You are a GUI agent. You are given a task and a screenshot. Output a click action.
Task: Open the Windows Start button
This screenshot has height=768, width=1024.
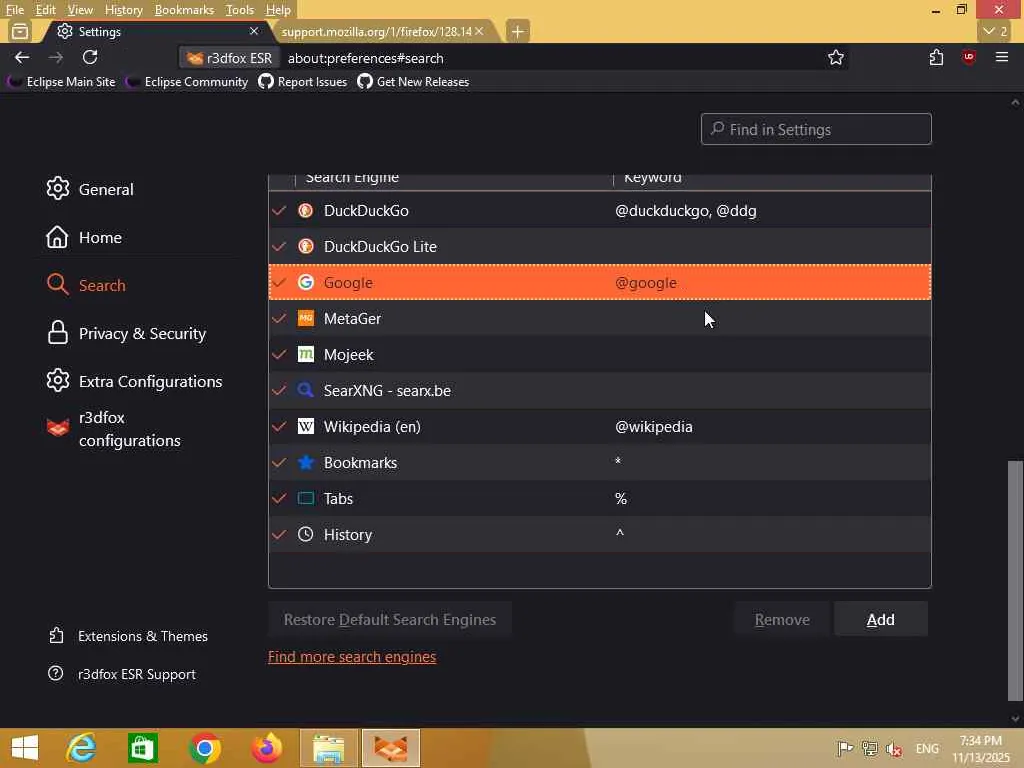25,748
